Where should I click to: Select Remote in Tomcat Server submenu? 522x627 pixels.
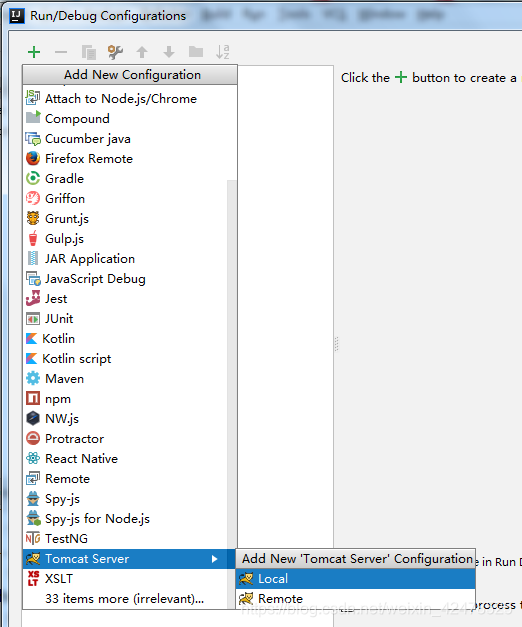click(355, 599)
